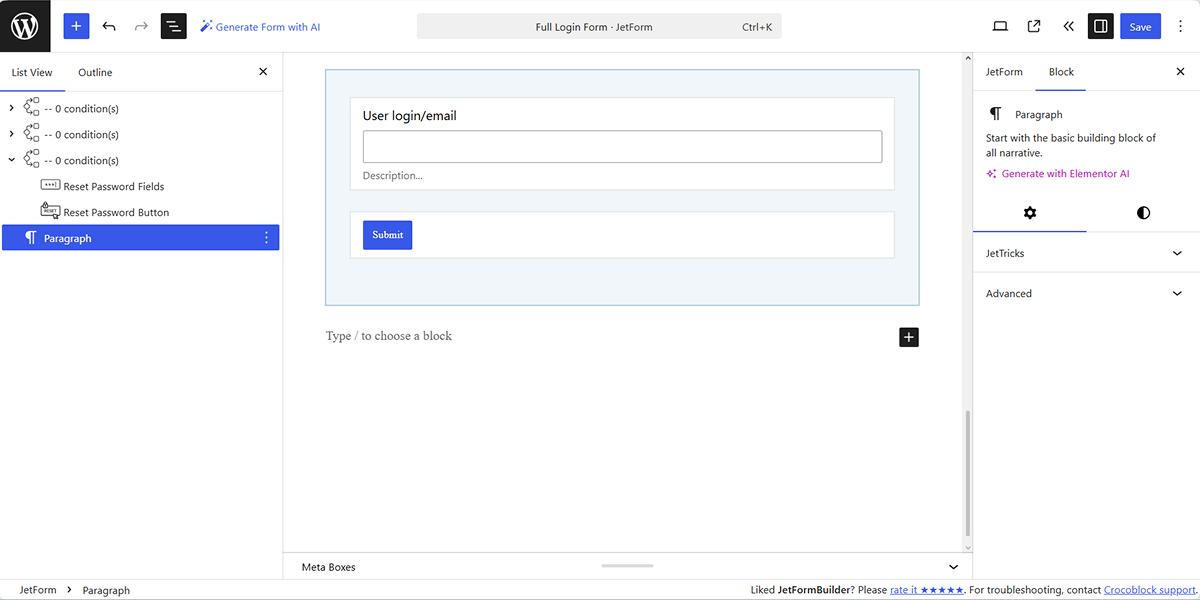This screenshot has height=600, width=1200.
Task: Edit the Description... text under field
Action: [392, 176]
